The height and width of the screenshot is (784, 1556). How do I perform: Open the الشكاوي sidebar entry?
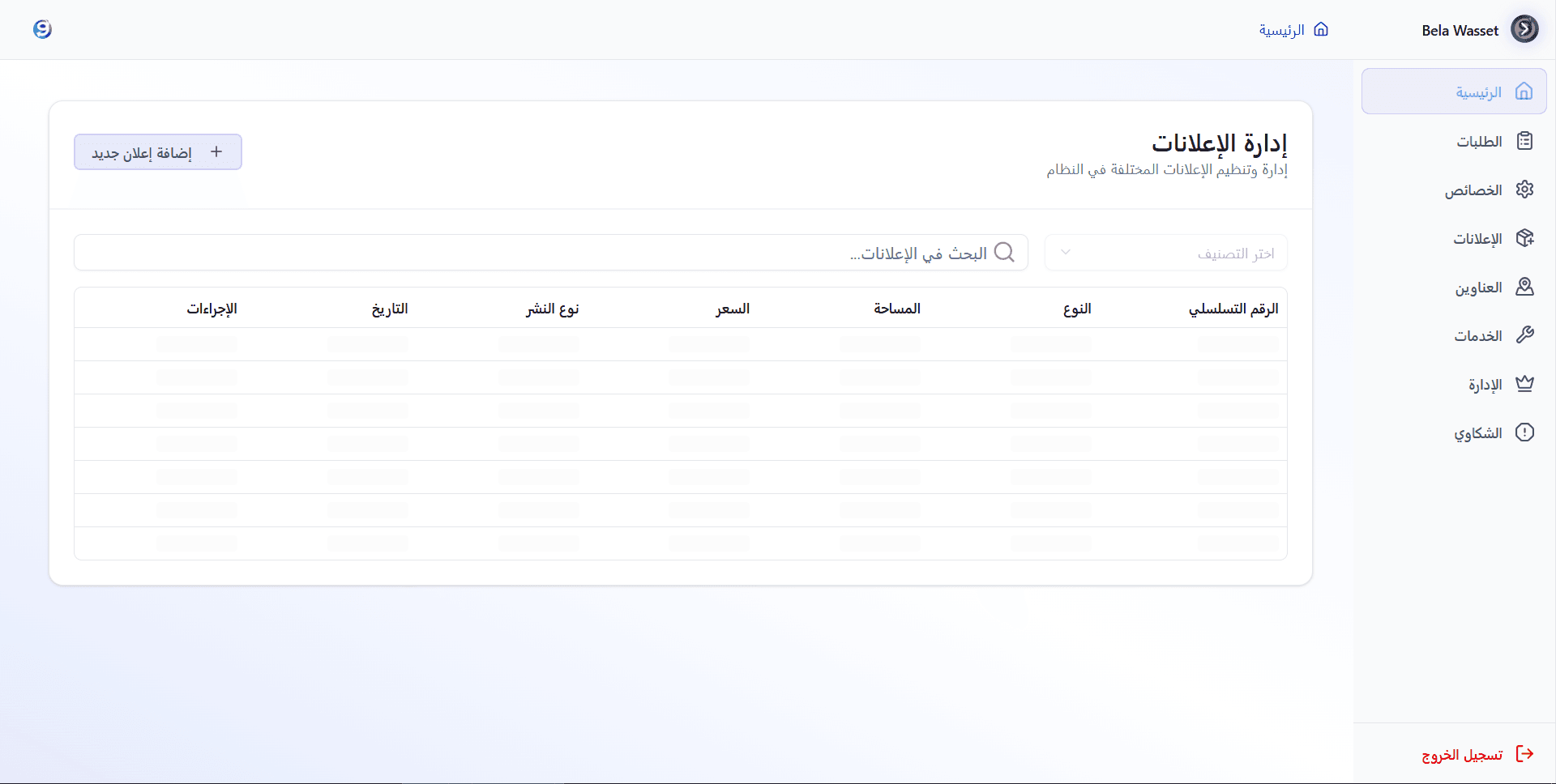click(x=1454, y=432)
